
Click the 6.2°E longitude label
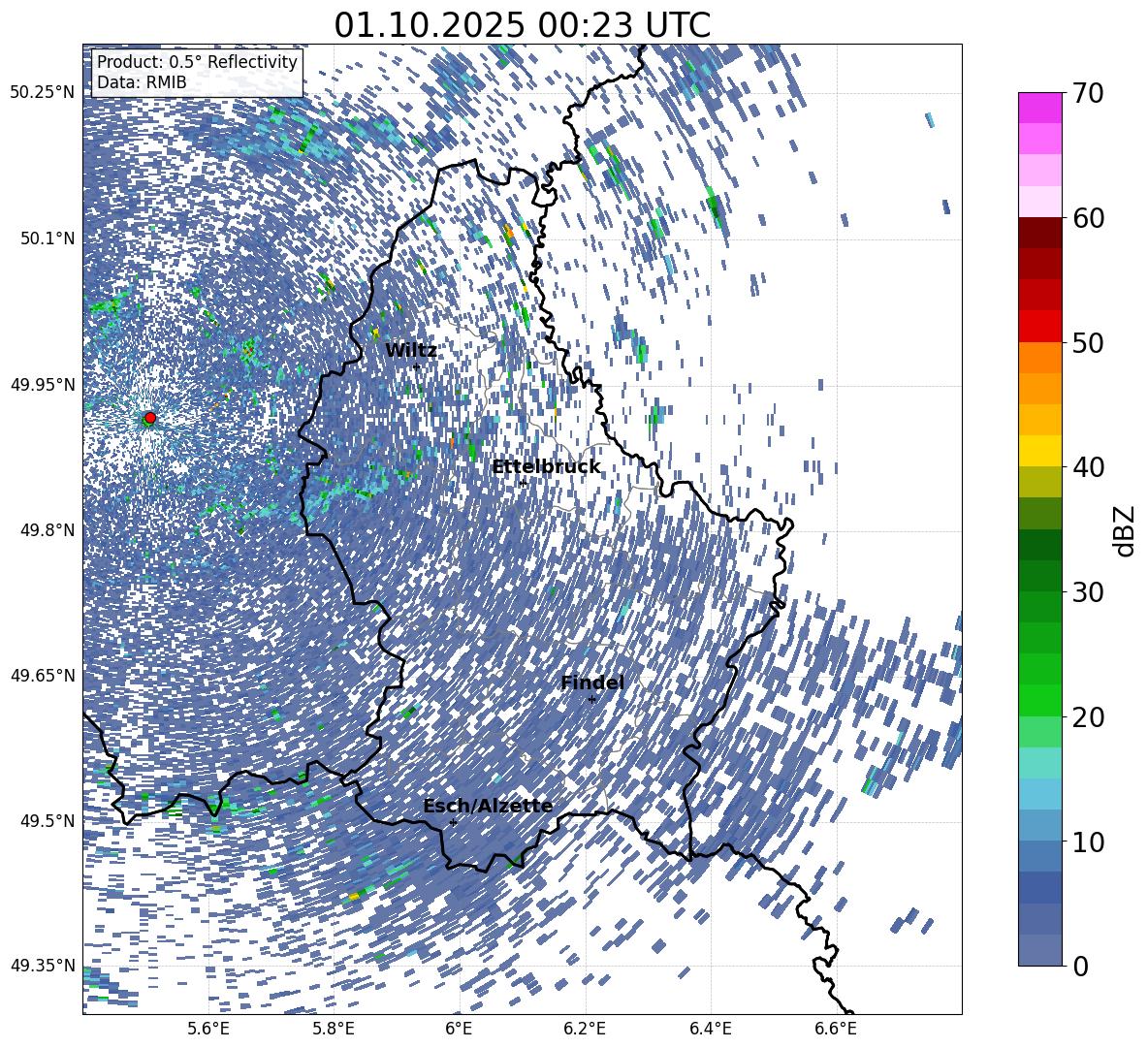tap(585, 1029)
